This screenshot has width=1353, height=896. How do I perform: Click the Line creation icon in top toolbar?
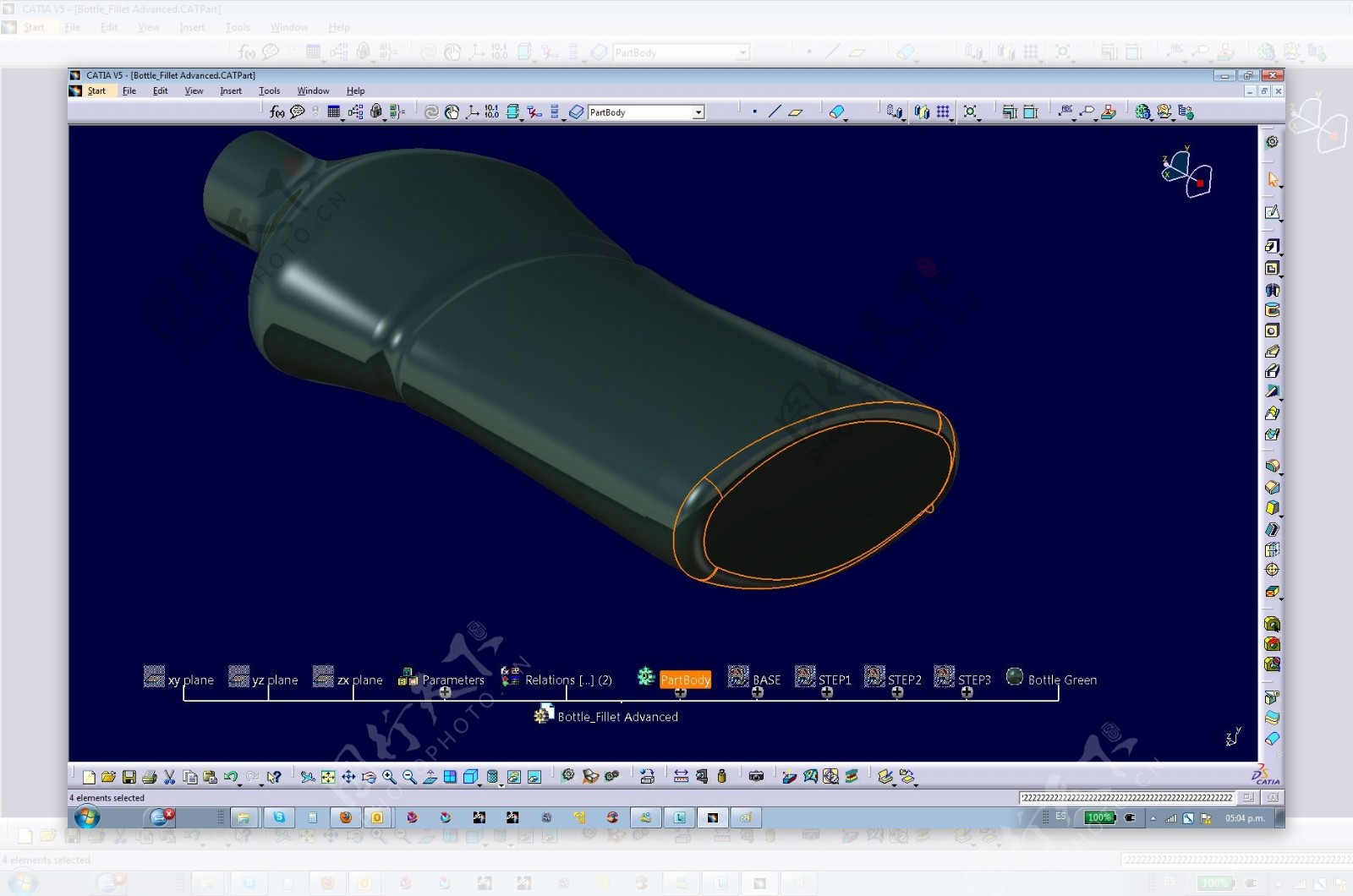coord(775,112)
